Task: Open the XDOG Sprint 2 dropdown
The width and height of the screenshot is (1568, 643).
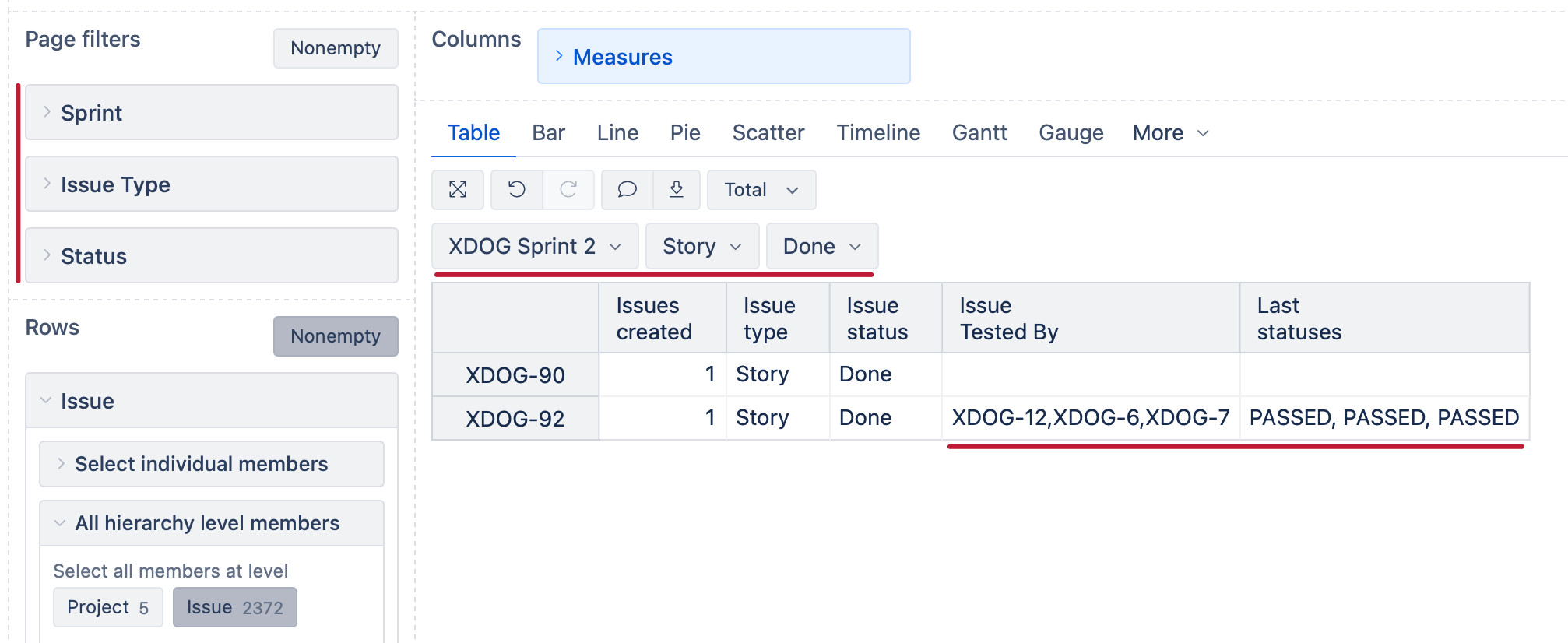Action: (x=535, y=247)
